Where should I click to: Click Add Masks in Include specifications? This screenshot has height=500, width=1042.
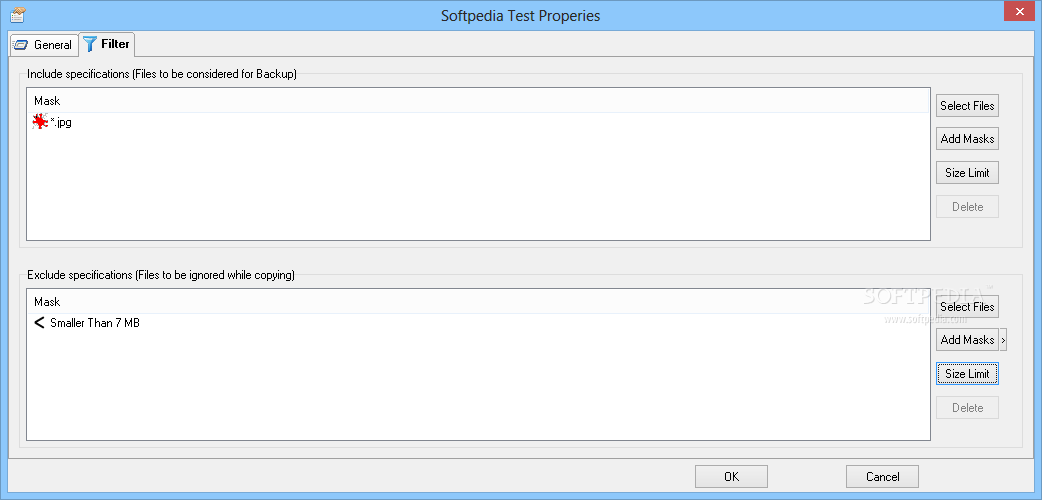[x=967, y=139]
